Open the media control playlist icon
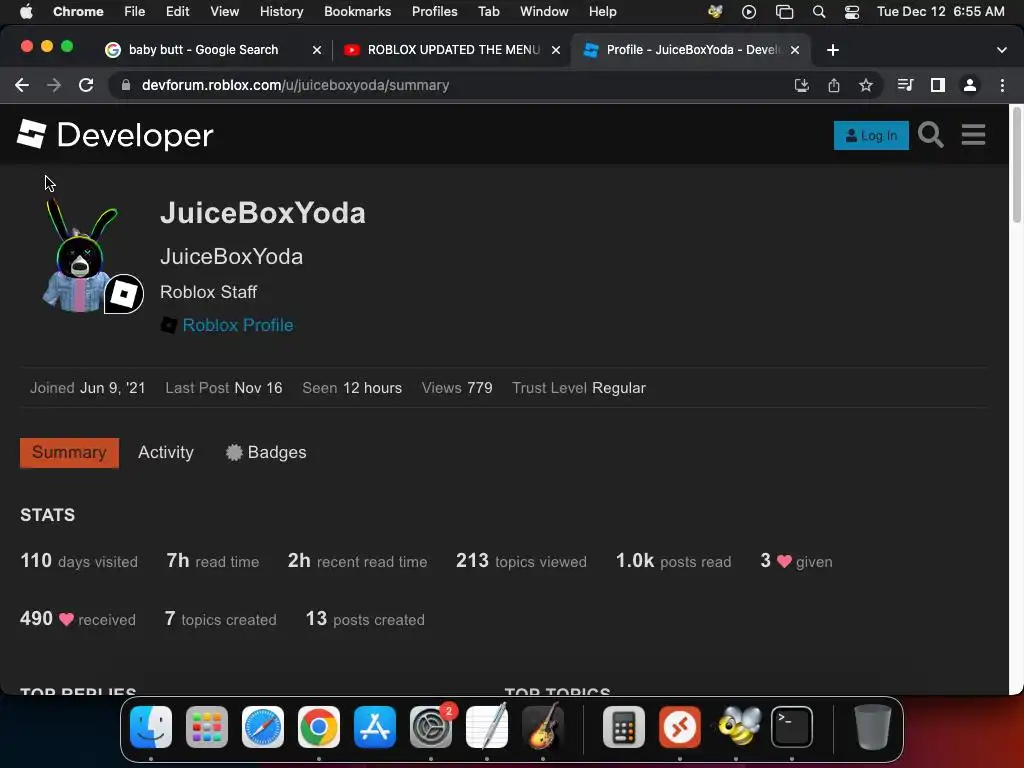This screenshot has width=1024, height=768. coord(905,85)
